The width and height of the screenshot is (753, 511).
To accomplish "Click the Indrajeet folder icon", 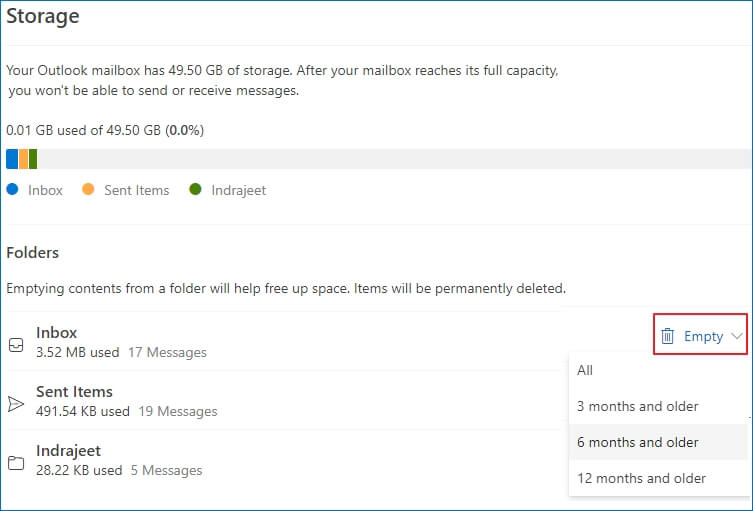I will click(16, 463).
